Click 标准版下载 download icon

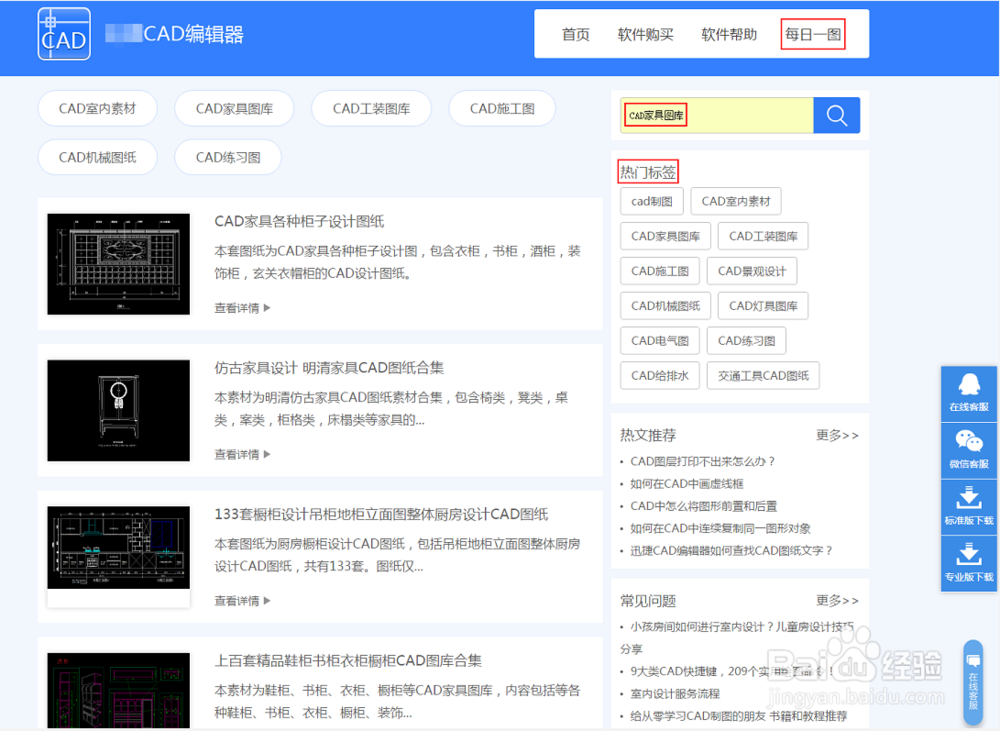point(969,506)
